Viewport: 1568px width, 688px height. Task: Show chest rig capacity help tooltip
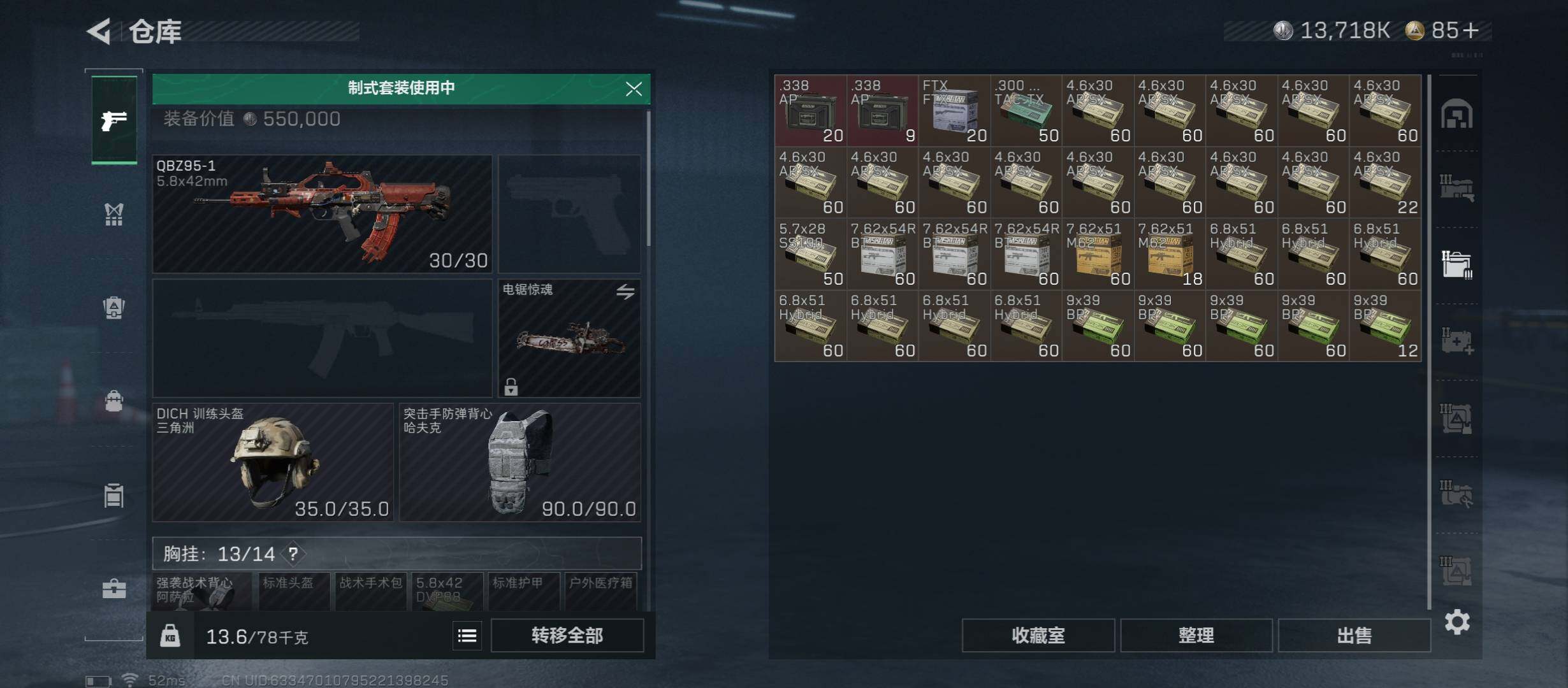pyautogui.click(x=293, y=554)
